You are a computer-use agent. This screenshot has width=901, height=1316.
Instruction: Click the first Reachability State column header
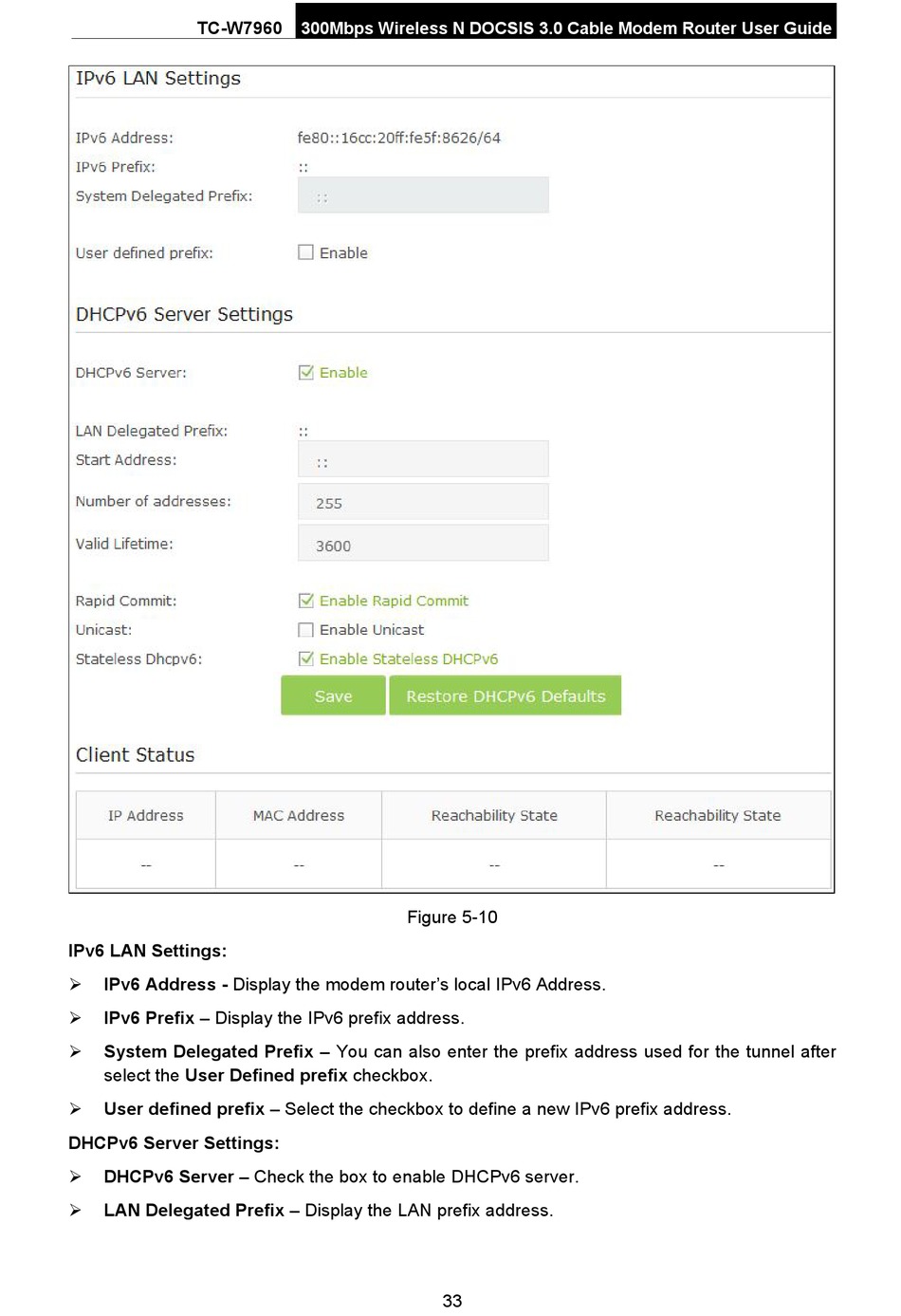(494, 815)
